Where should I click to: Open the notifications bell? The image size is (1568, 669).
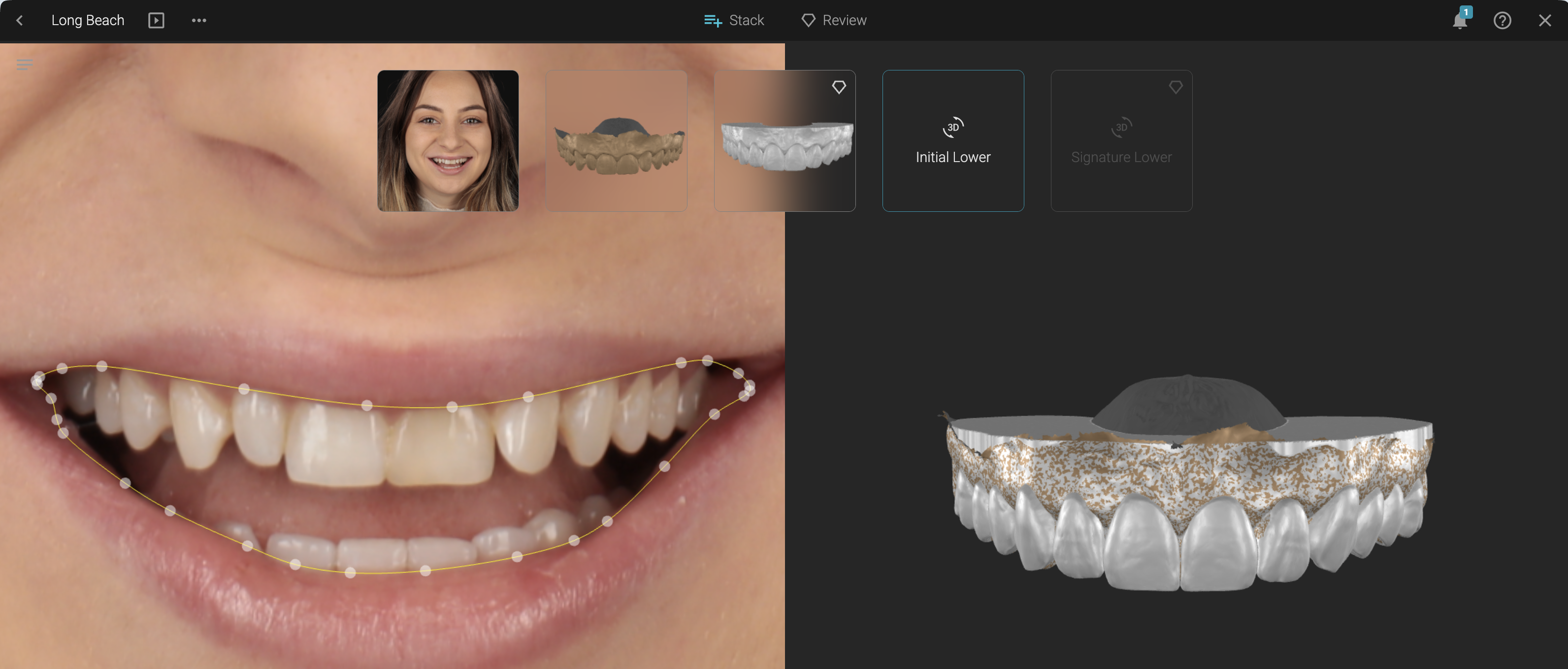pos(1459,21)
